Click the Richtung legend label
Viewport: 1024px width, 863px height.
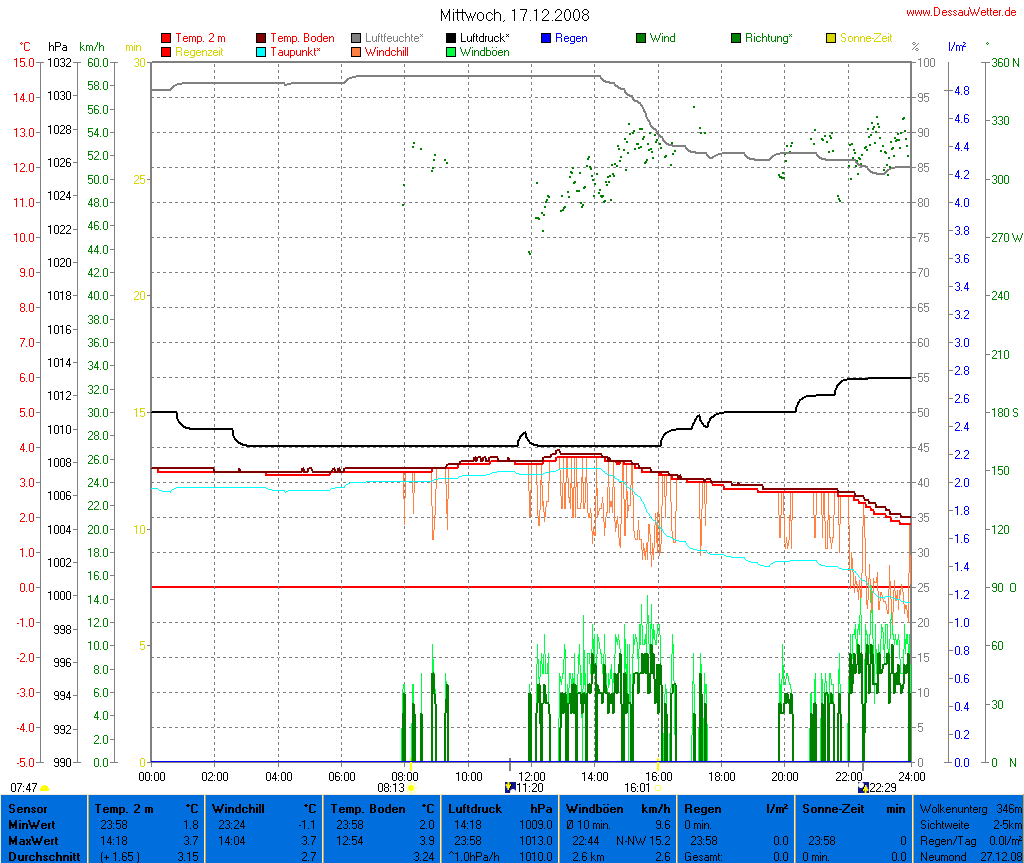pos(770,38)
